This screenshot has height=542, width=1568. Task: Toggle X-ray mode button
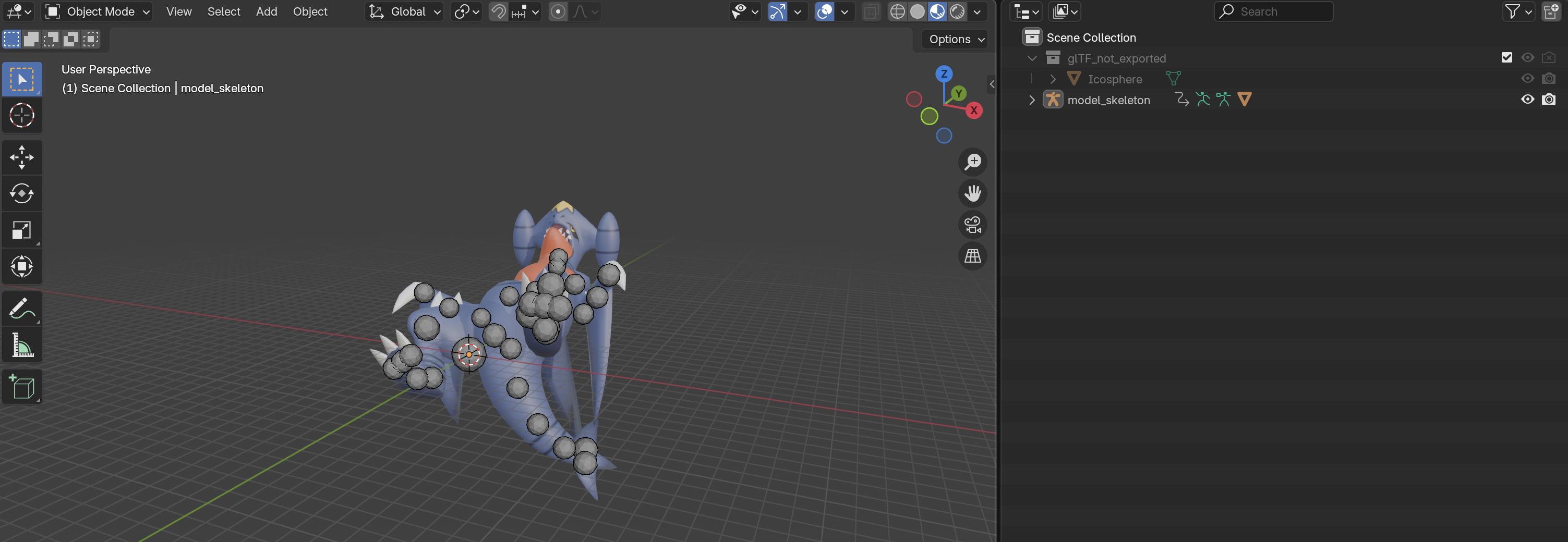871,11
